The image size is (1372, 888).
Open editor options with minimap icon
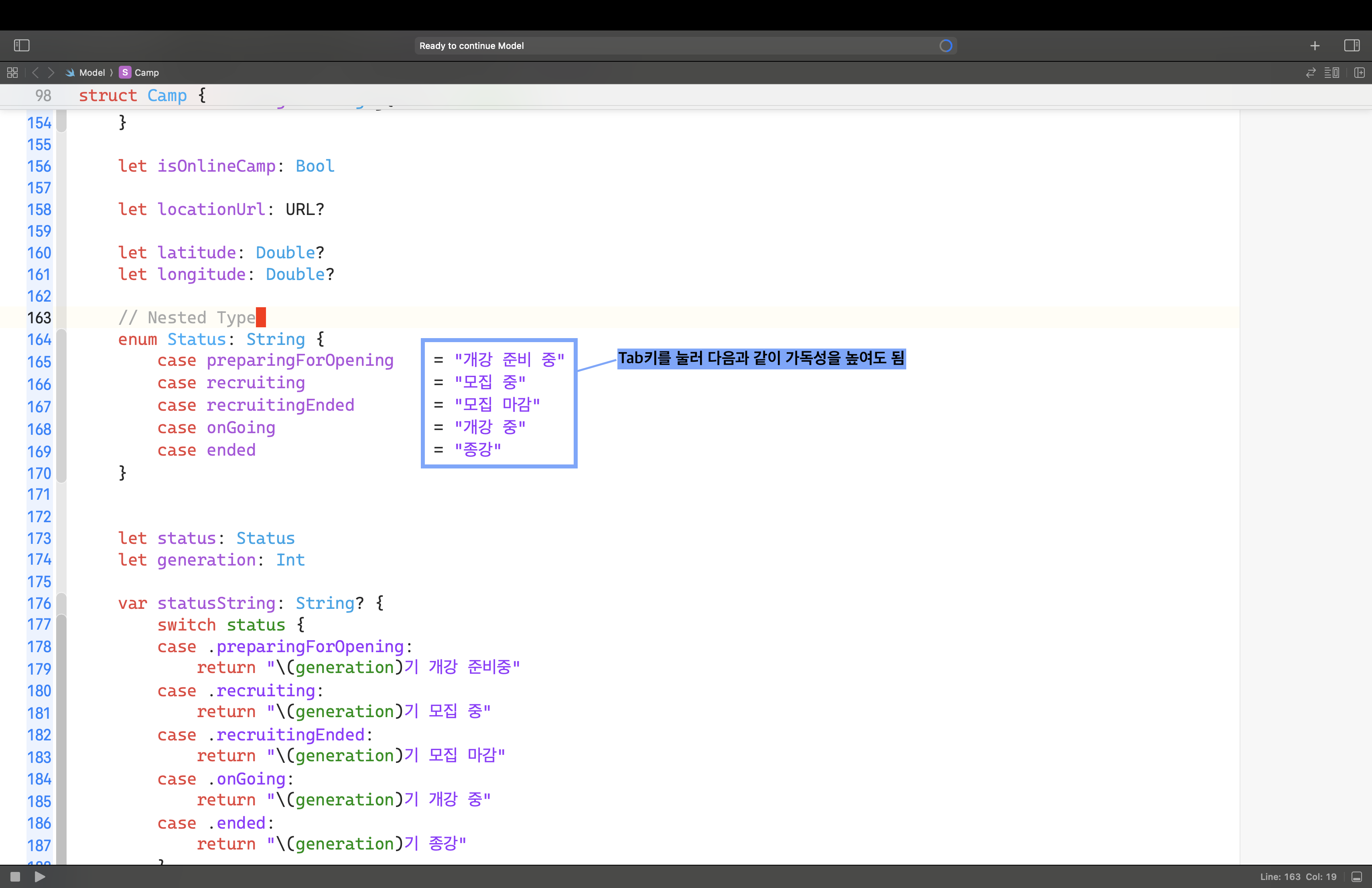(1331, 73)
